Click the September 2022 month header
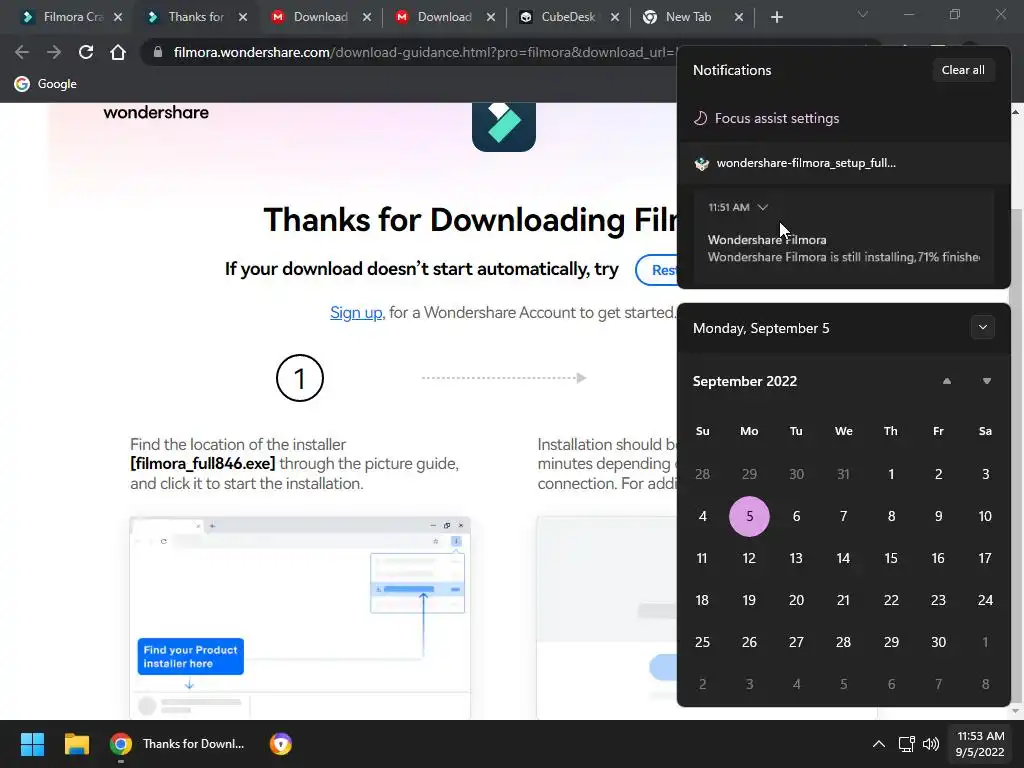The height and width of the screenshot is (768, 1024). coord(745,381)
